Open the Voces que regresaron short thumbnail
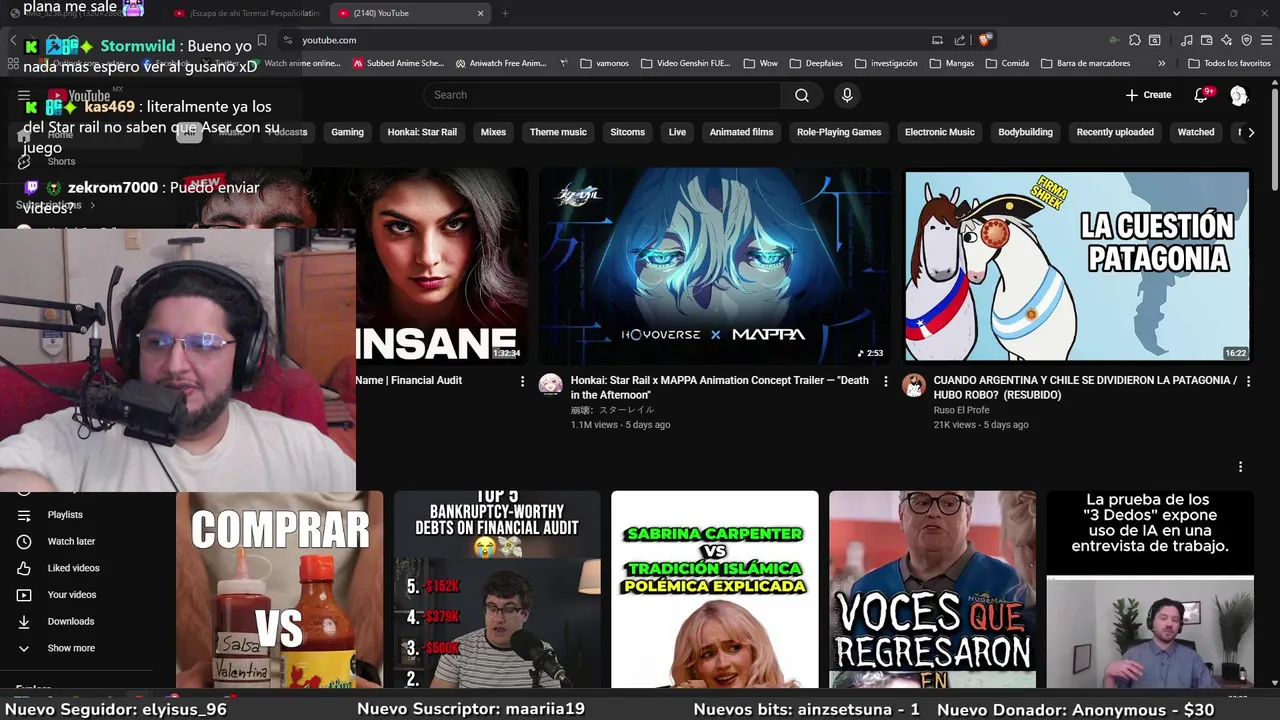 click(x=932, y=589)
